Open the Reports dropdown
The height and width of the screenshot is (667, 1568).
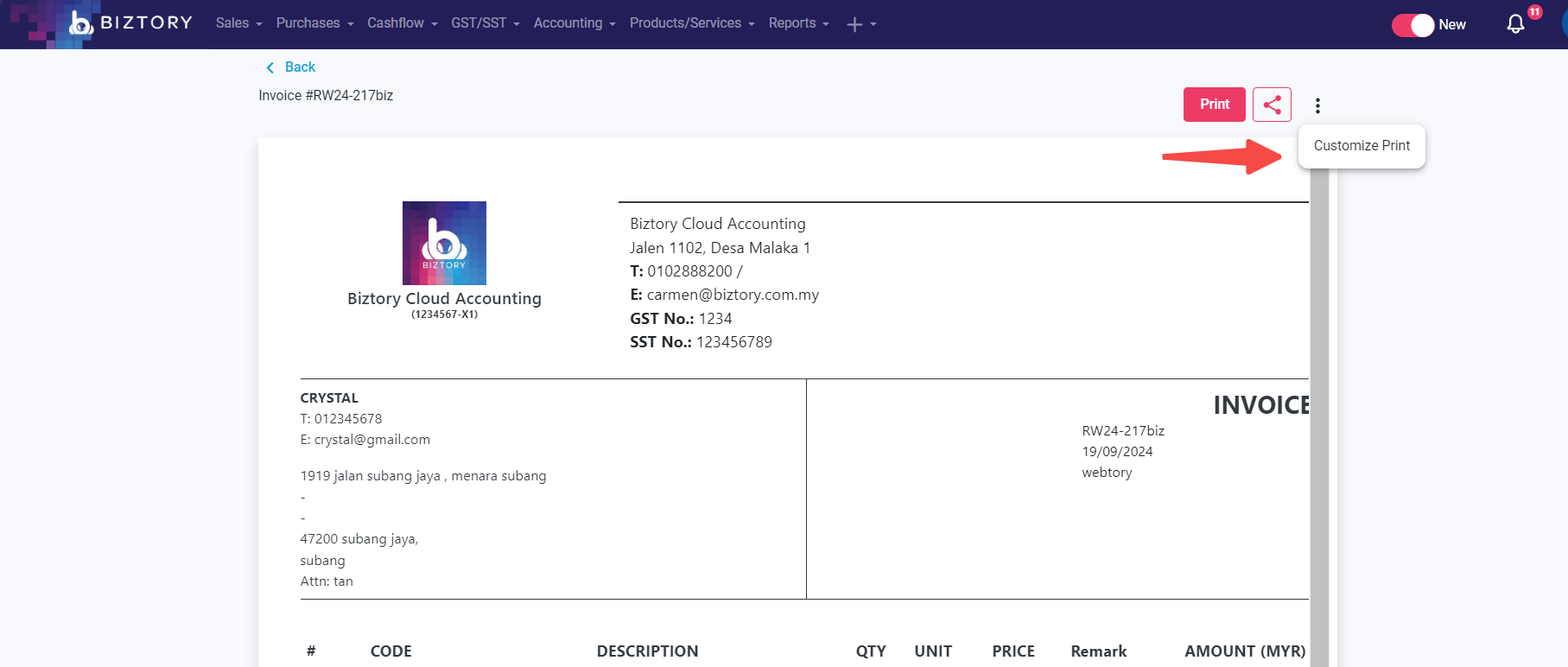coord(798,23)
